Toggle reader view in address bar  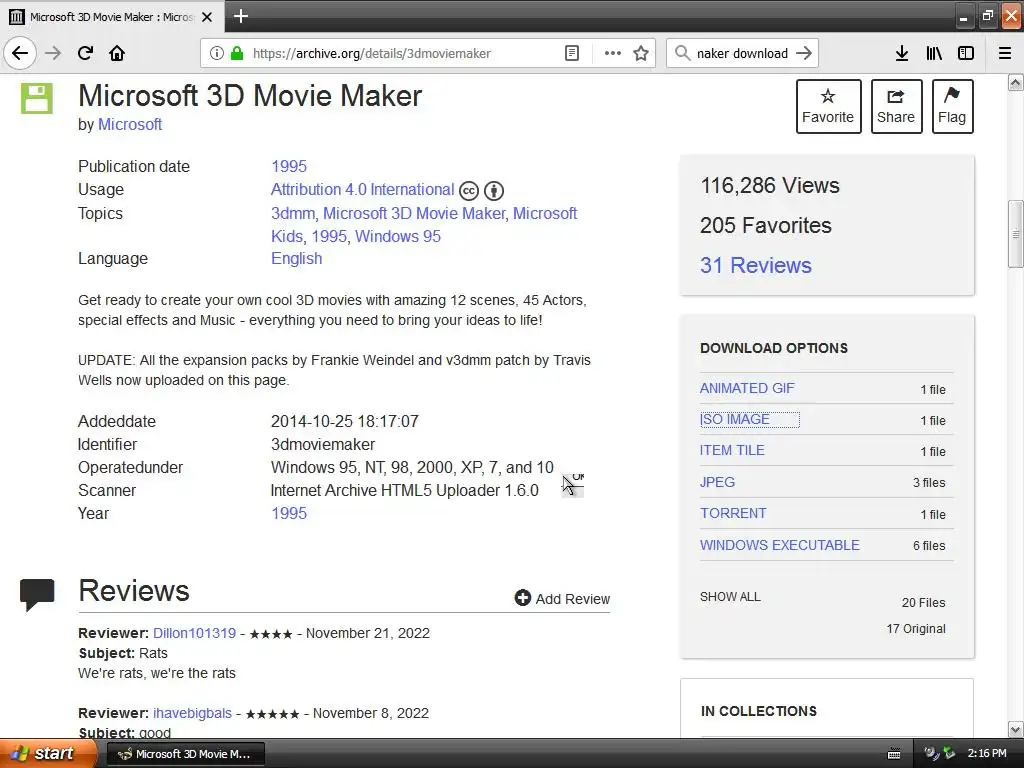tap(571, 53)
